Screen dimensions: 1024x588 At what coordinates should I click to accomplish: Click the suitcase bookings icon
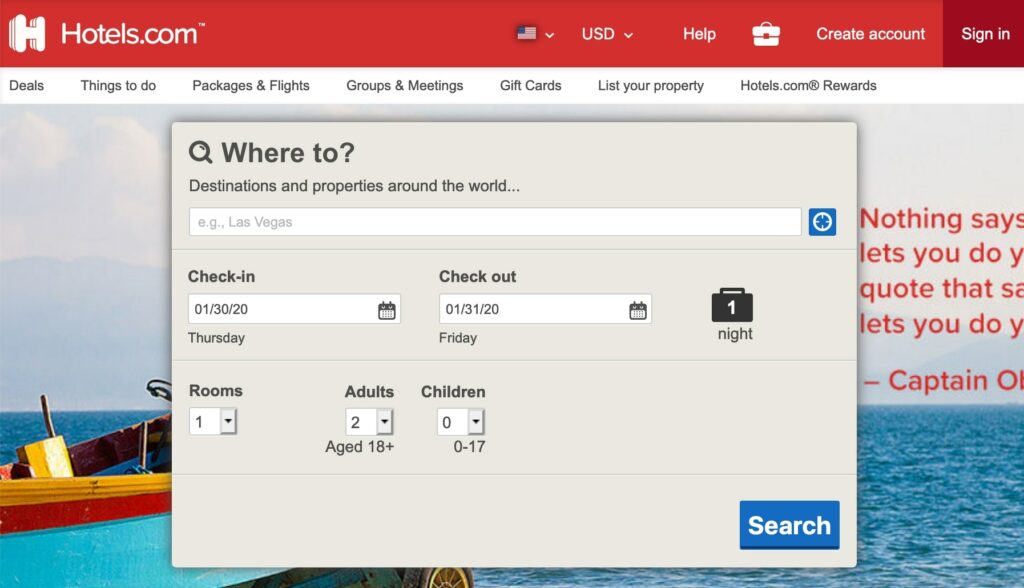[766, 34]
